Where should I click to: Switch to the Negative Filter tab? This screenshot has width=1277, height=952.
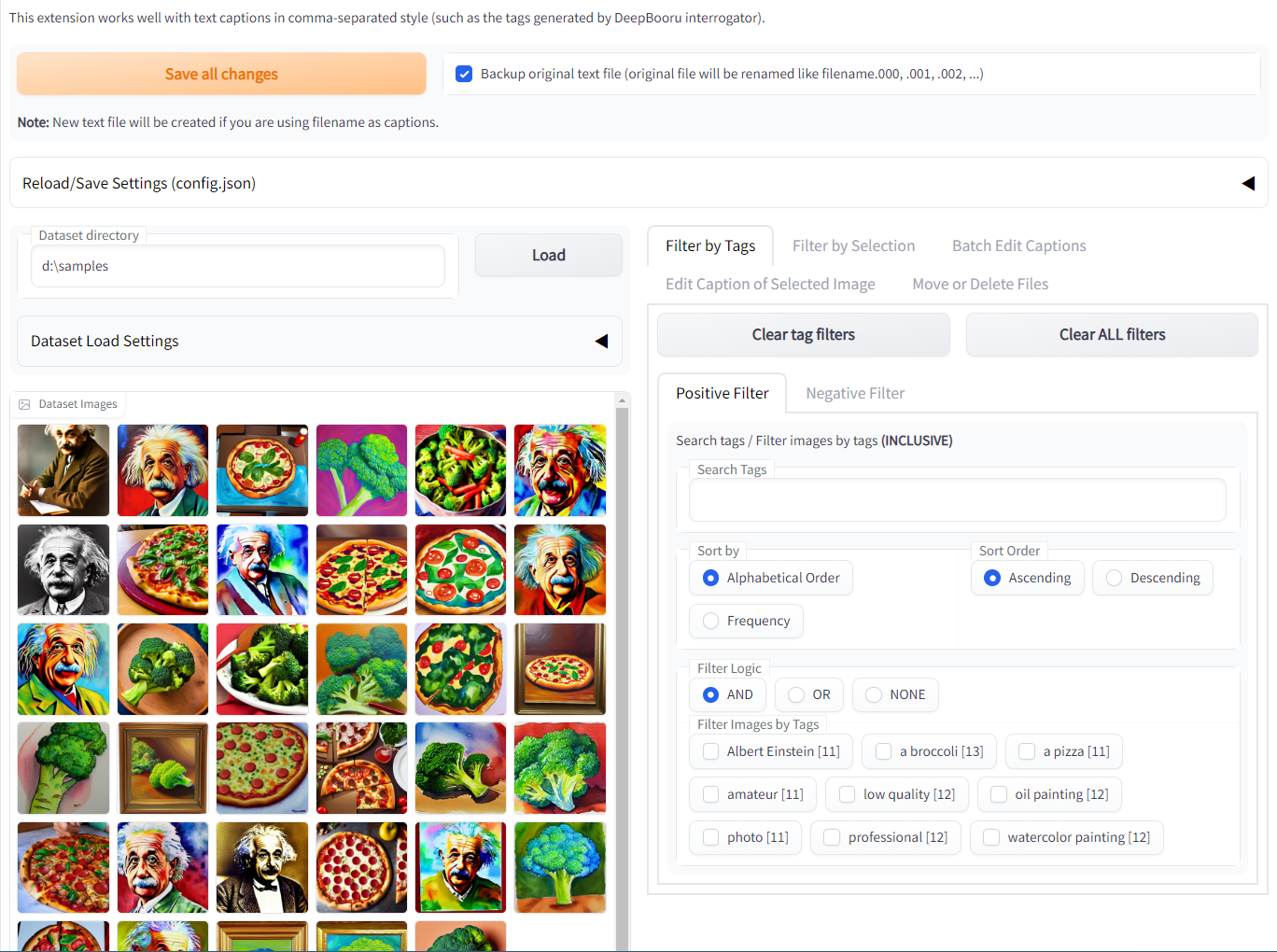pos(854,393)
